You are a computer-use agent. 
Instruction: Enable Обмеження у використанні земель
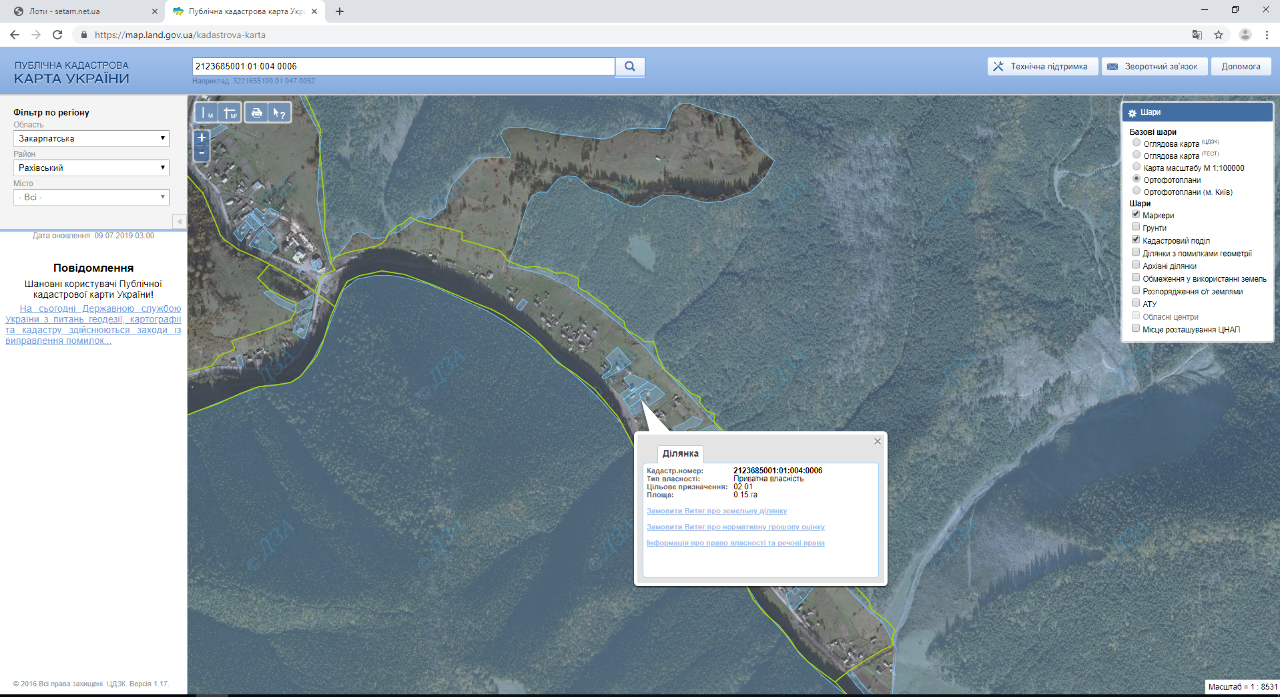[x=1136, y=278]
